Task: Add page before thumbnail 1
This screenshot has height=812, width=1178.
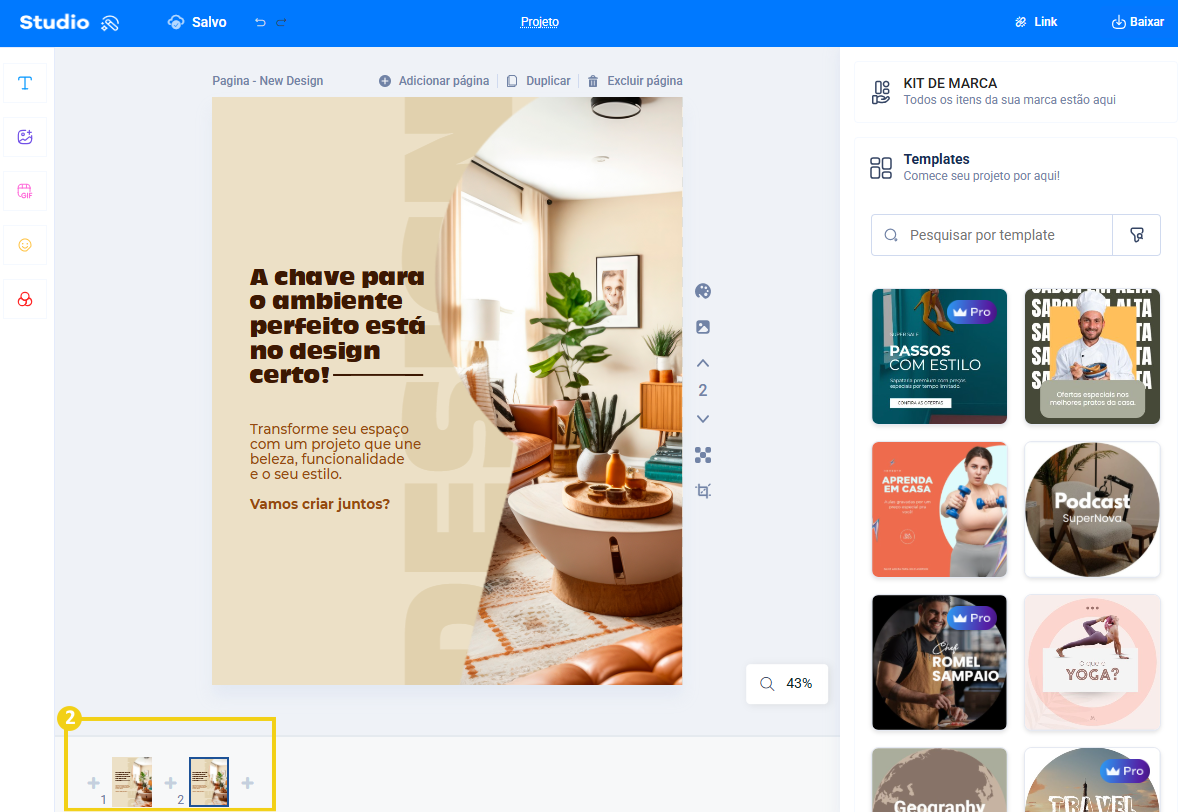Action: click(93, 783)
